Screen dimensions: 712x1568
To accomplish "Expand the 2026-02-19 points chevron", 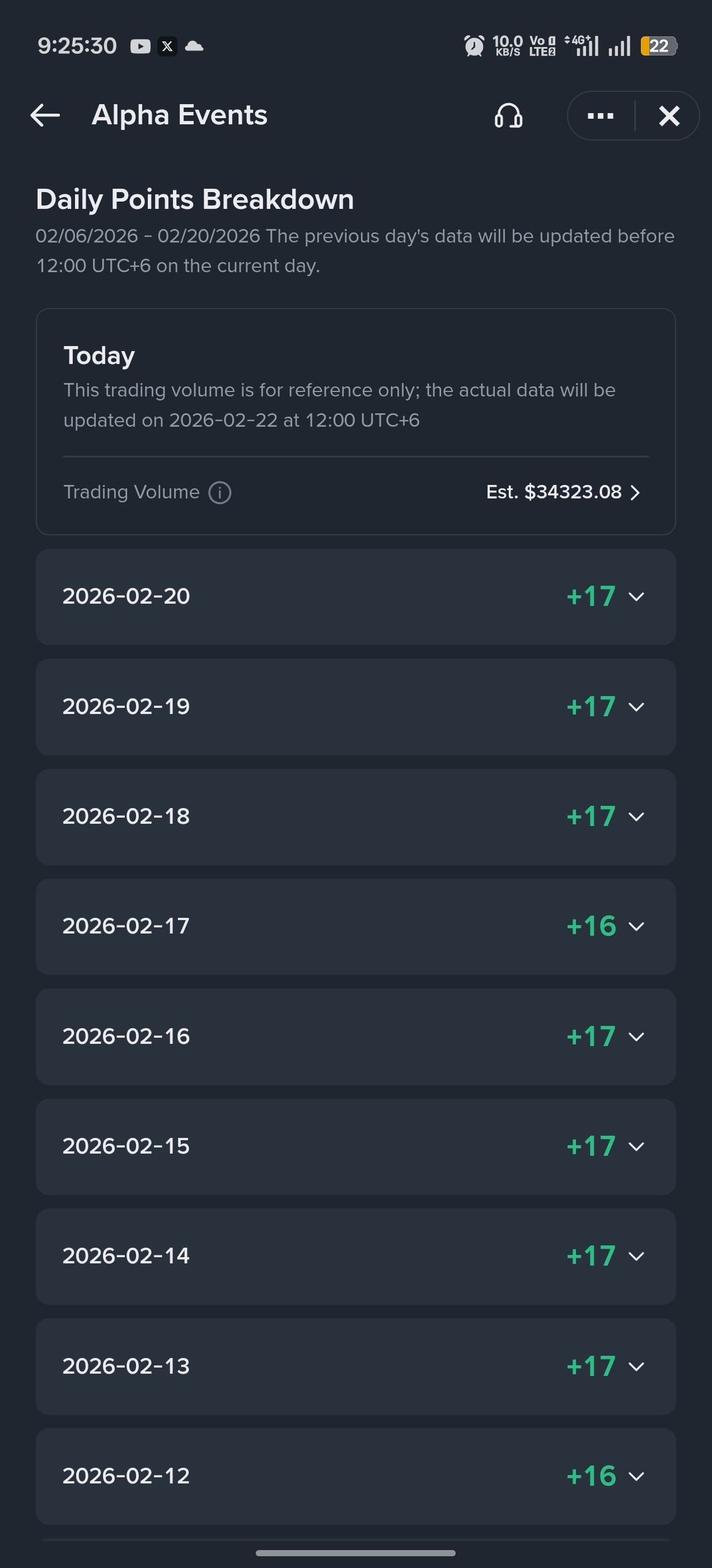I will coord(636,707).
